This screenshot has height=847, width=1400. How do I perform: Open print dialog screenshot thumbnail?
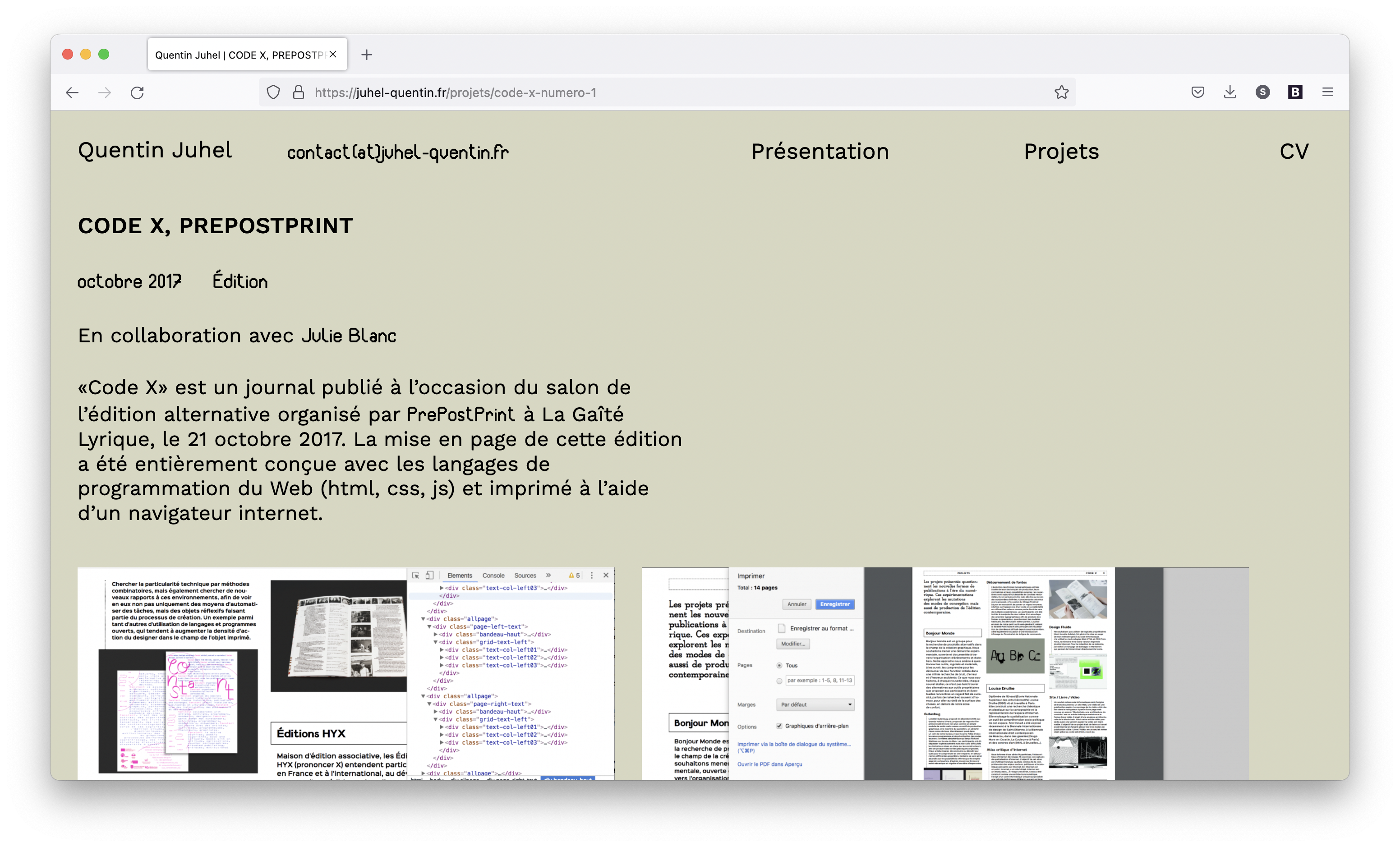tap(945, 673)
